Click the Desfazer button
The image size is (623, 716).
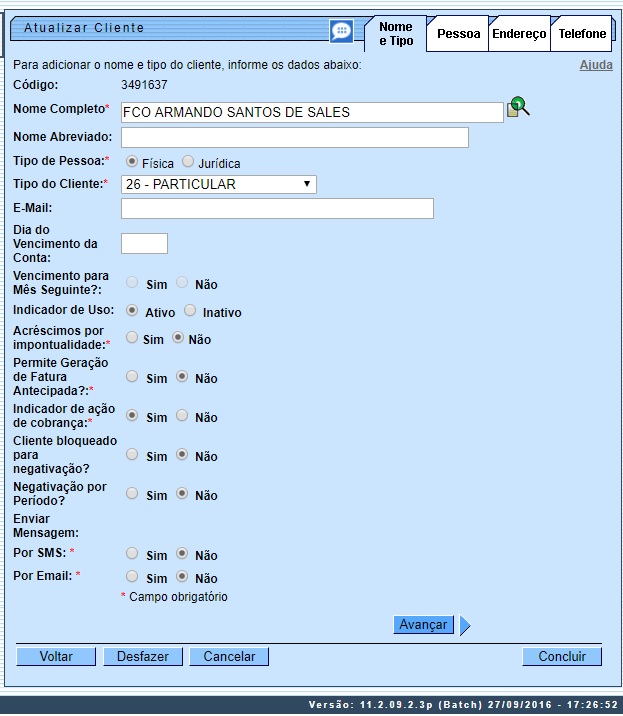coord(143,657)
